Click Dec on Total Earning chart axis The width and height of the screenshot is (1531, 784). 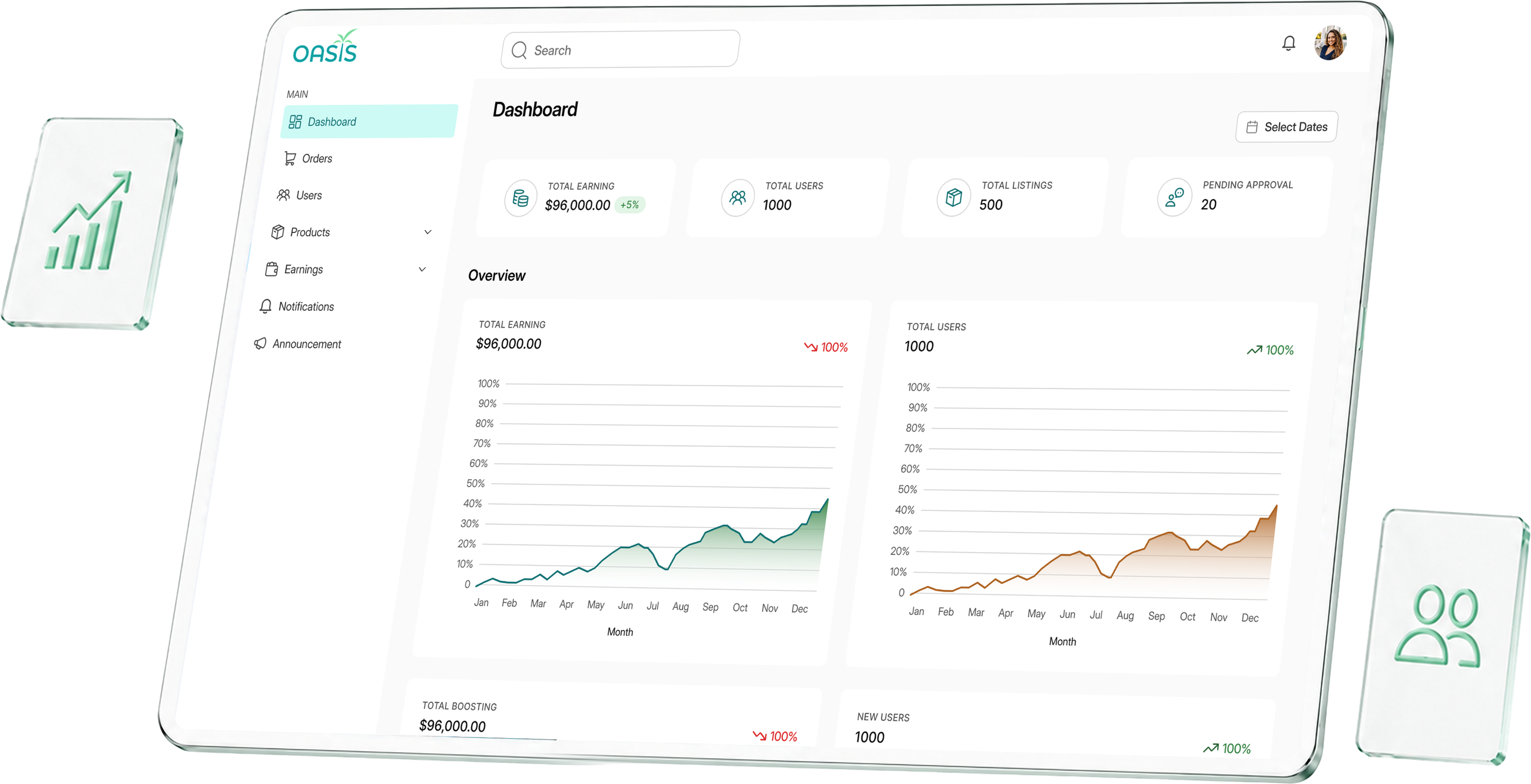(800, 609)
